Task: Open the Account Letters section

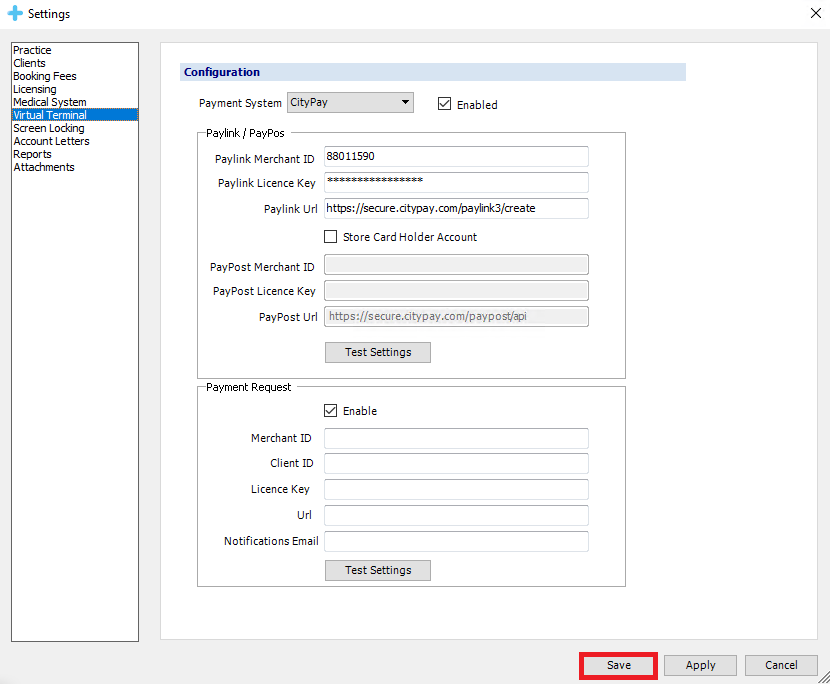Action: pyautogui.click(x=51, y=141)
